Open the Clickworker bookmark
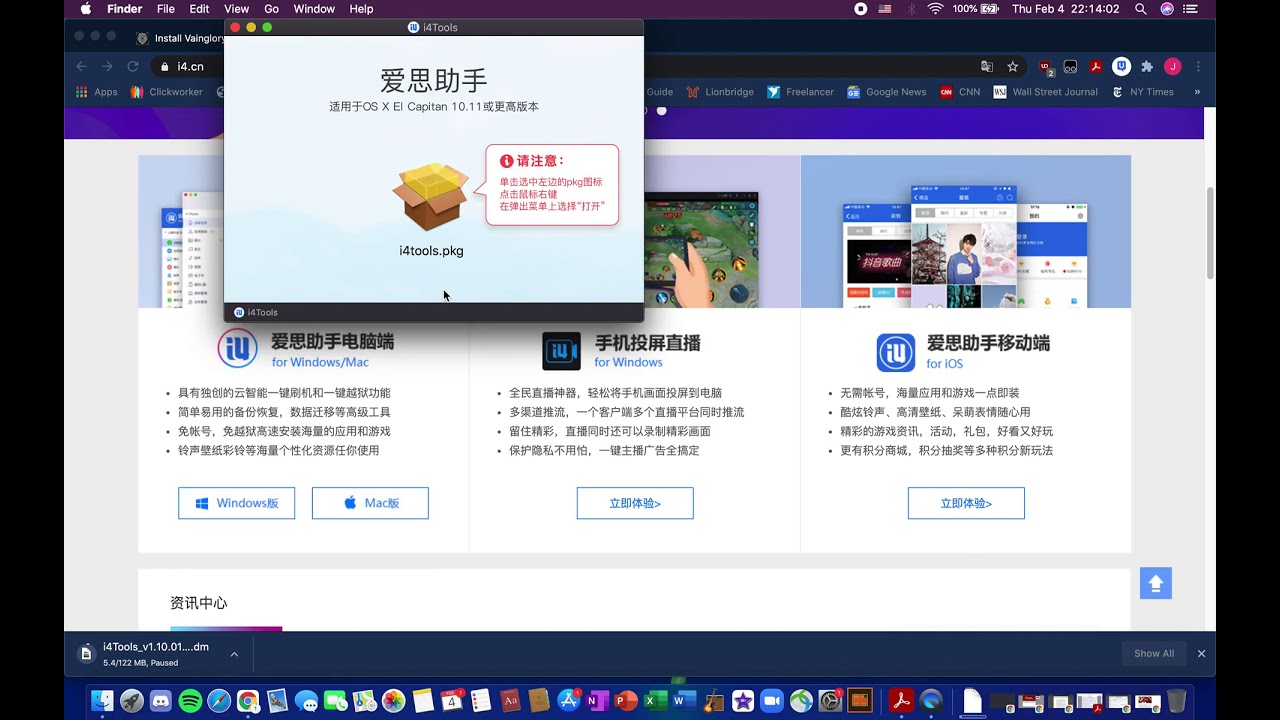1280x720 pixels. (x=166, y=92)
